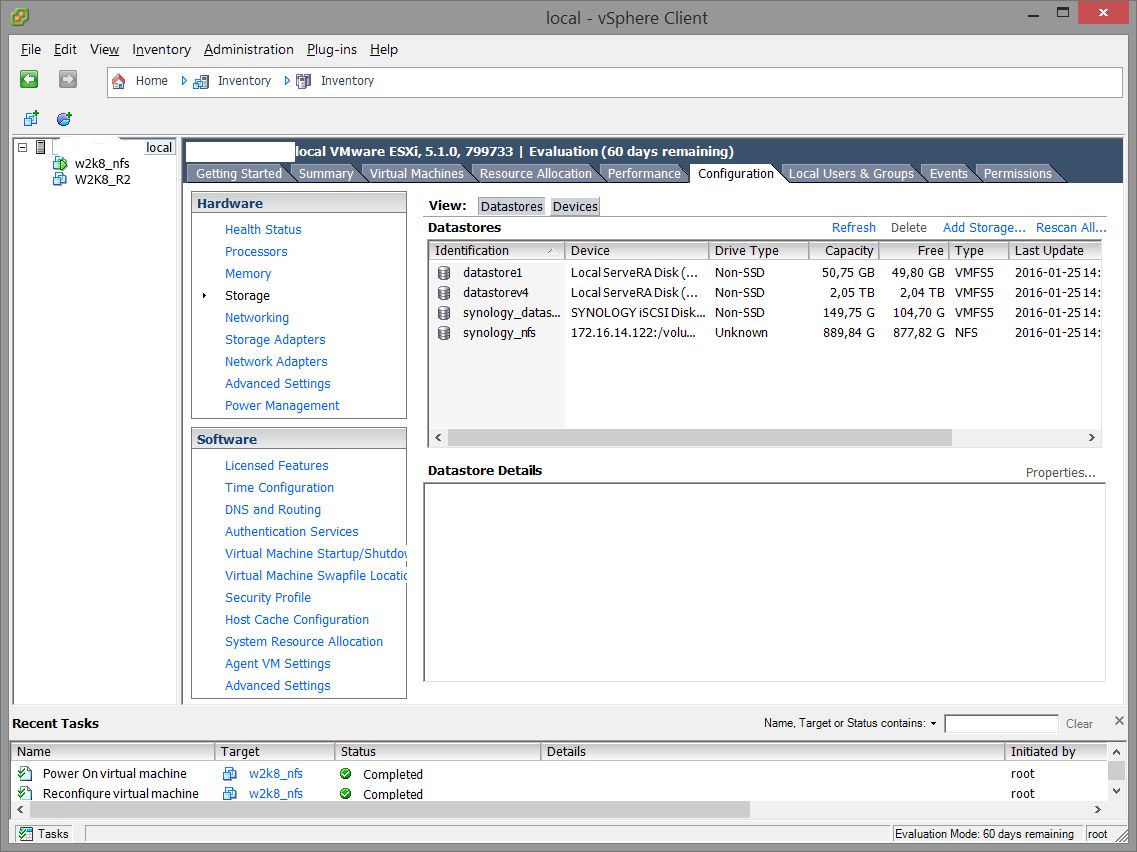Click the globe toolbar icon beside new VM
This screenshot has height=852, width=1137.
65,118
